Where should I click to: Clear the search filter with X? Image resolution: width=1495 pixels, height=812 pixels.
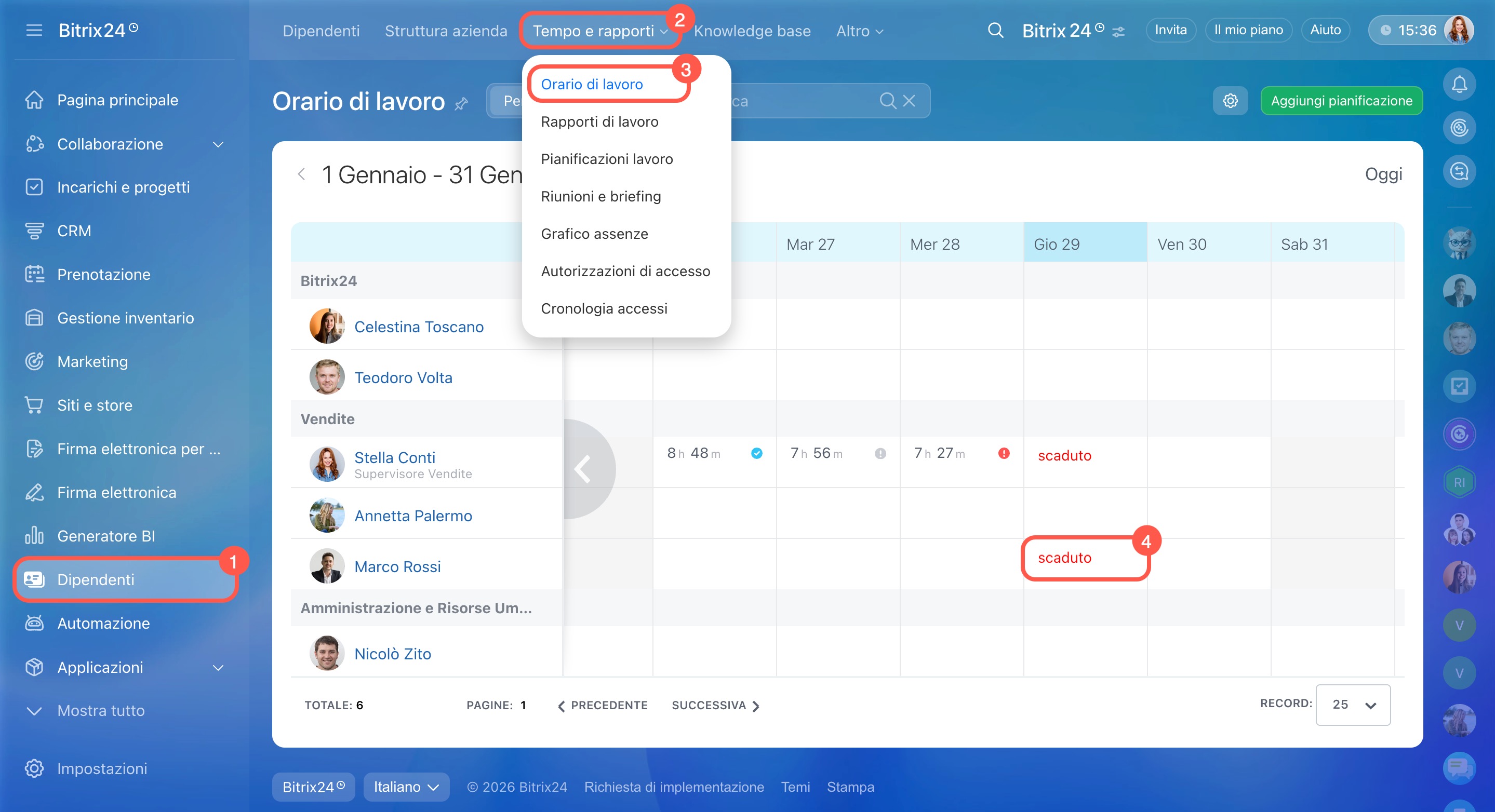tap(910, 101)
